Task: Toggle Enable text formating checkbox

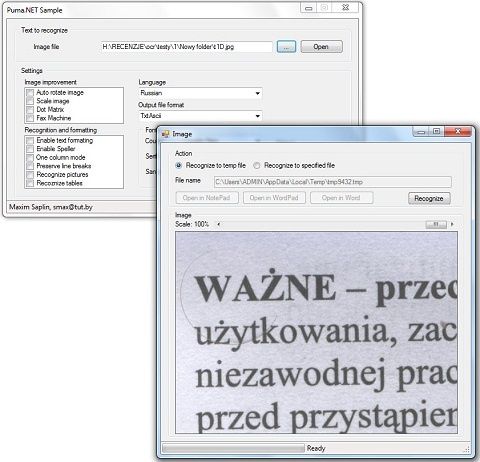Action: (30, 140)
